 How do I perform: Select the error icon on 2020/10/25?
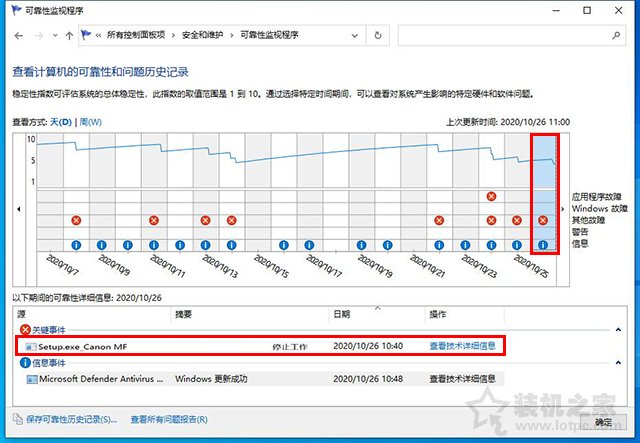pos(517,220)
